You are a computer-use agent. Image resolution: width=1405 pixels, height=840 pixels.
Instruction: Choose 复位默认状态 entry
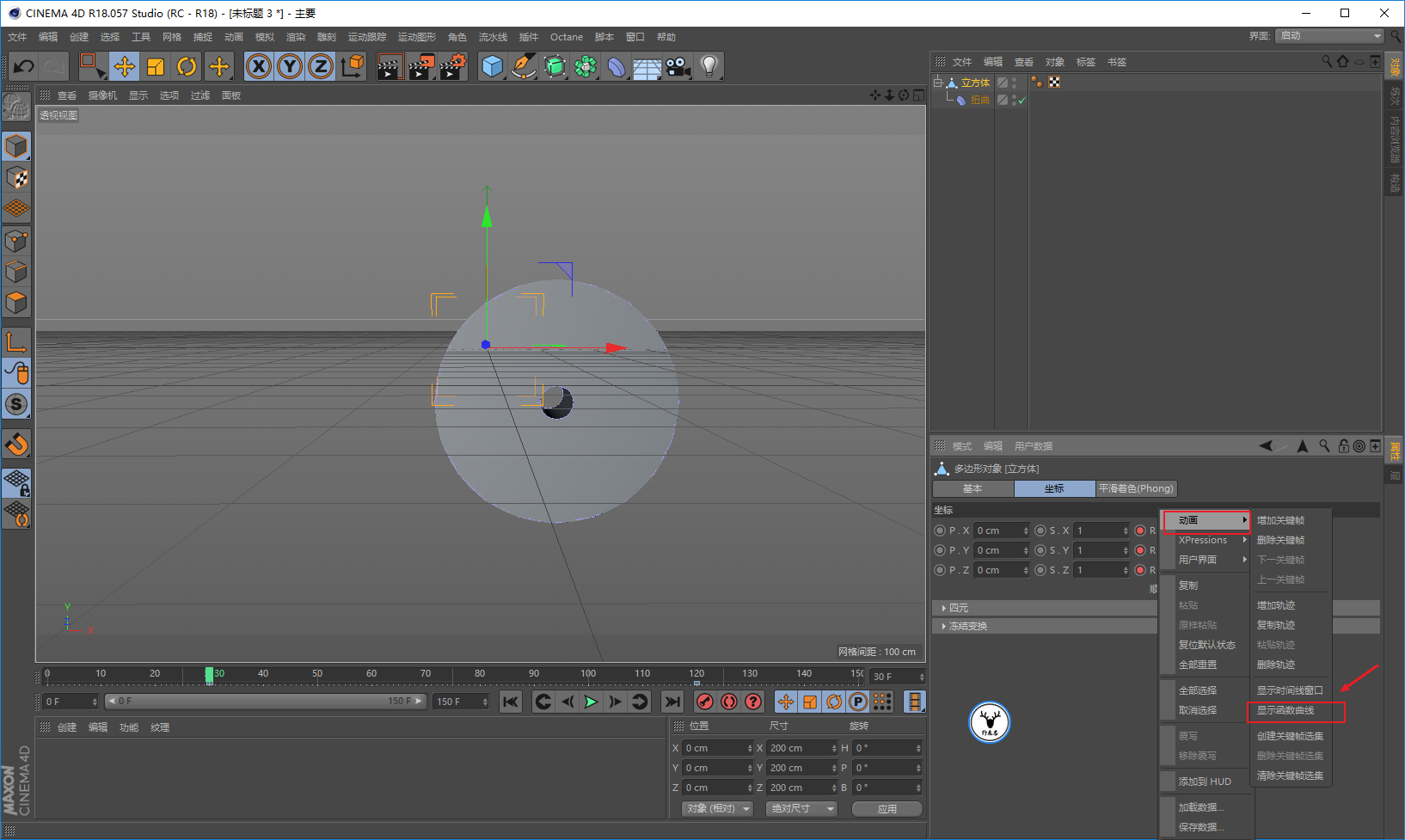coord(1206,645)
